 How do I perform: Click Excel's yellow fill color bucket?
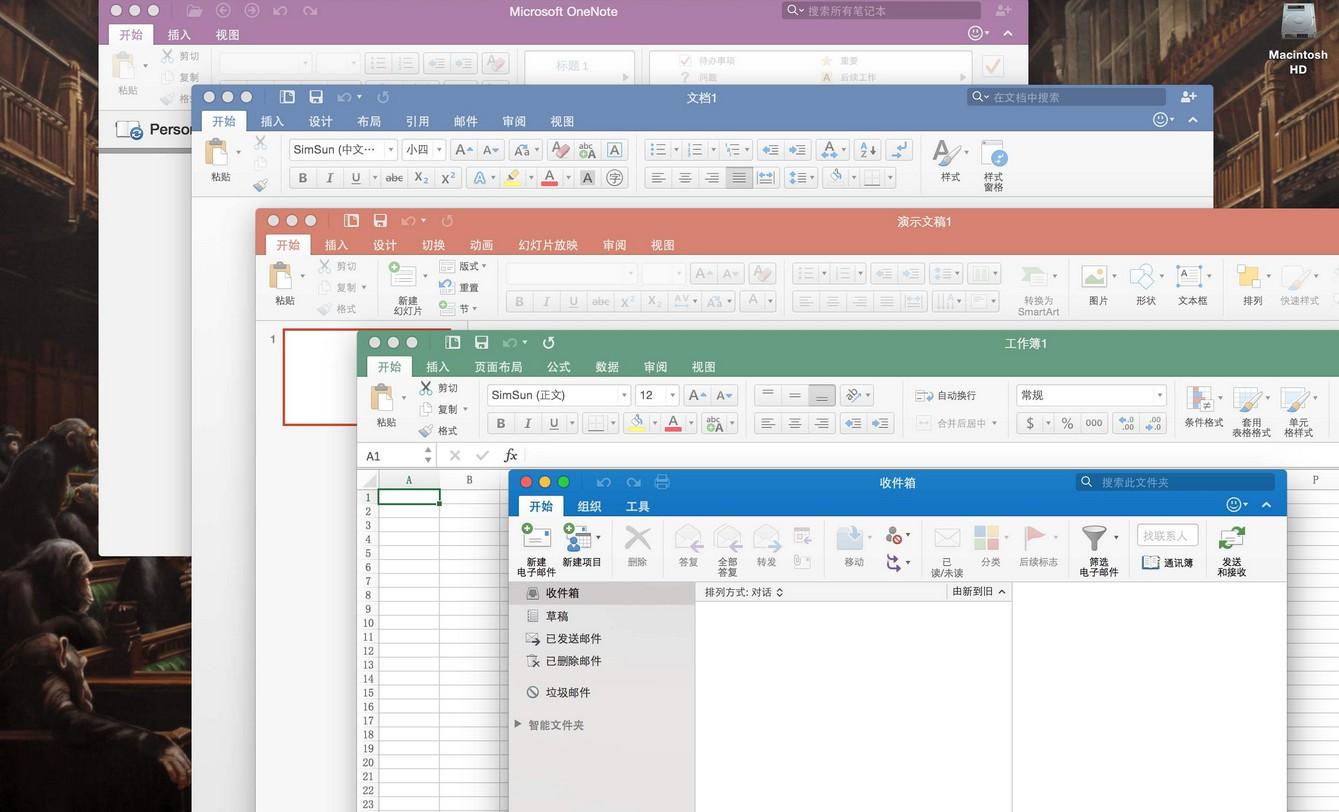coord(635,423)
